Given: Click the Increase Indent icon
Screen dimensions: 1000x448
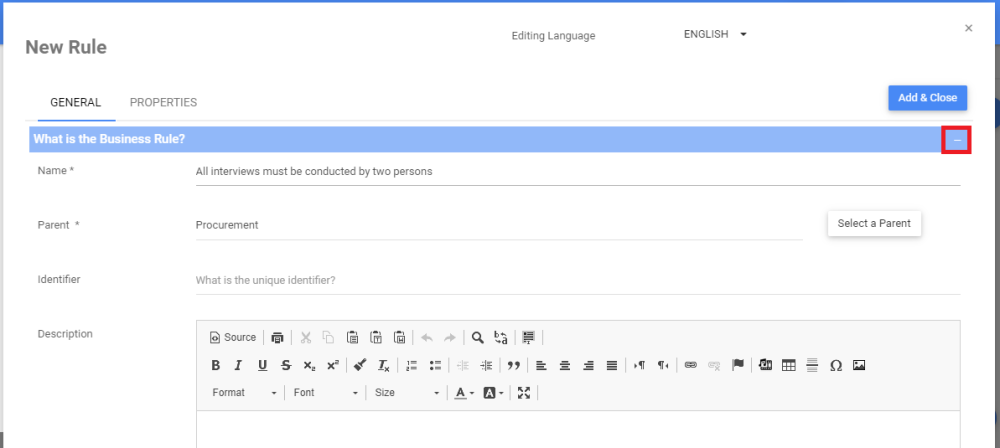Looking at the screenshot, I should point(487,366).
